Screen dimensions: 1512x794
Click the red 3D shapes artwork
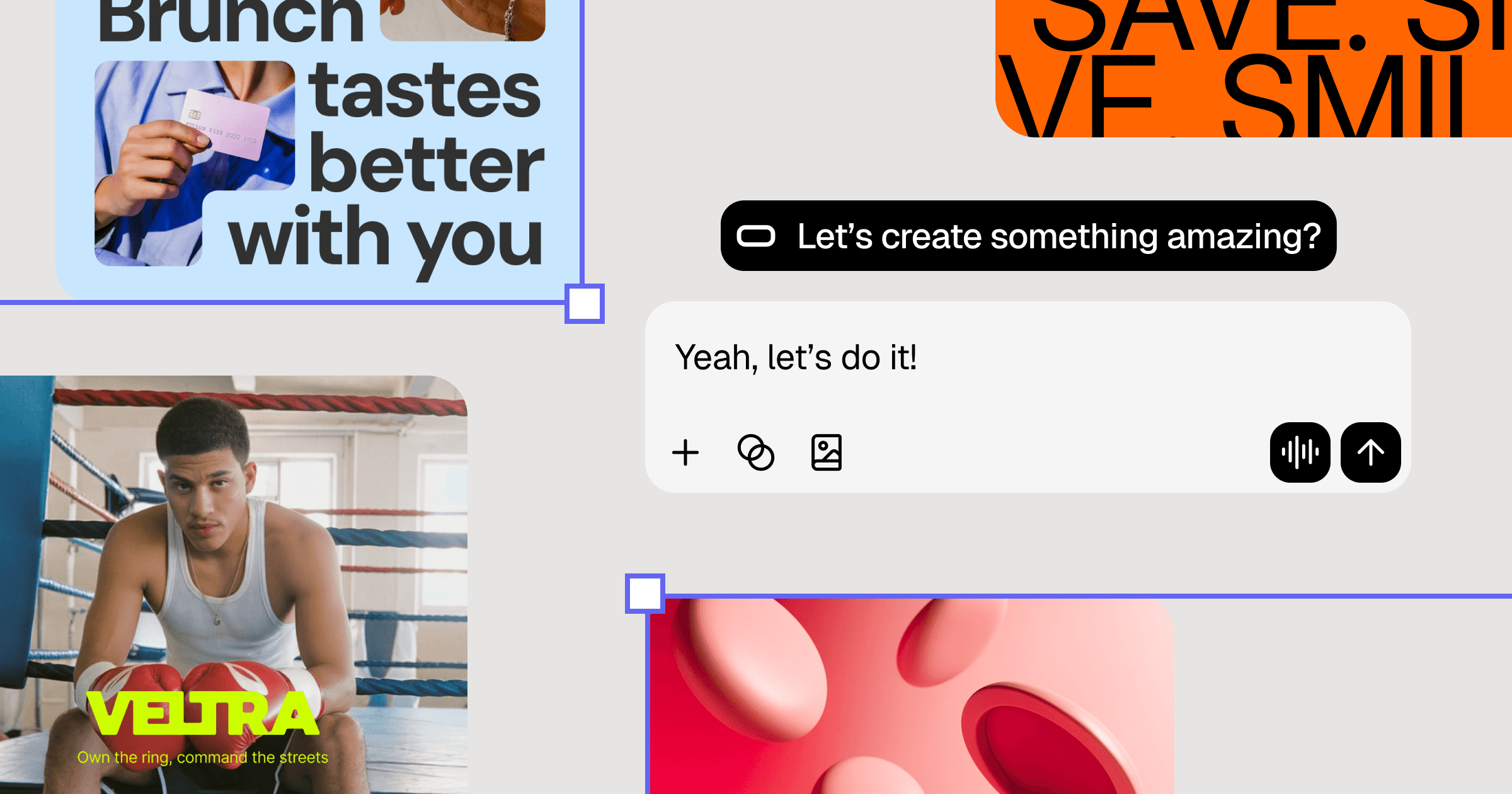tap(912, 696)
